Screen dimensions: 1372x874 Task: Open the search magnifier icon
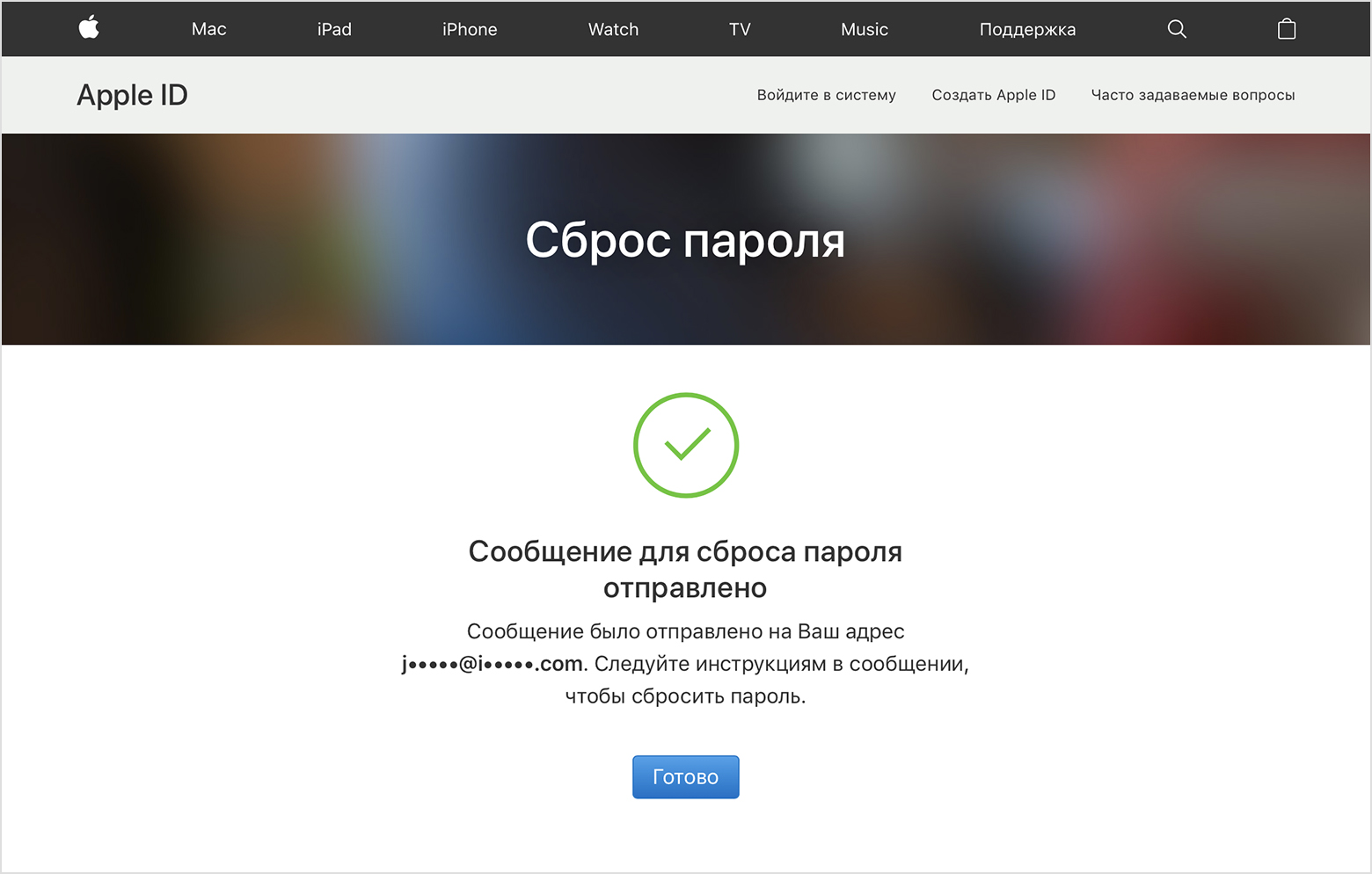(x=1177, y=29)
